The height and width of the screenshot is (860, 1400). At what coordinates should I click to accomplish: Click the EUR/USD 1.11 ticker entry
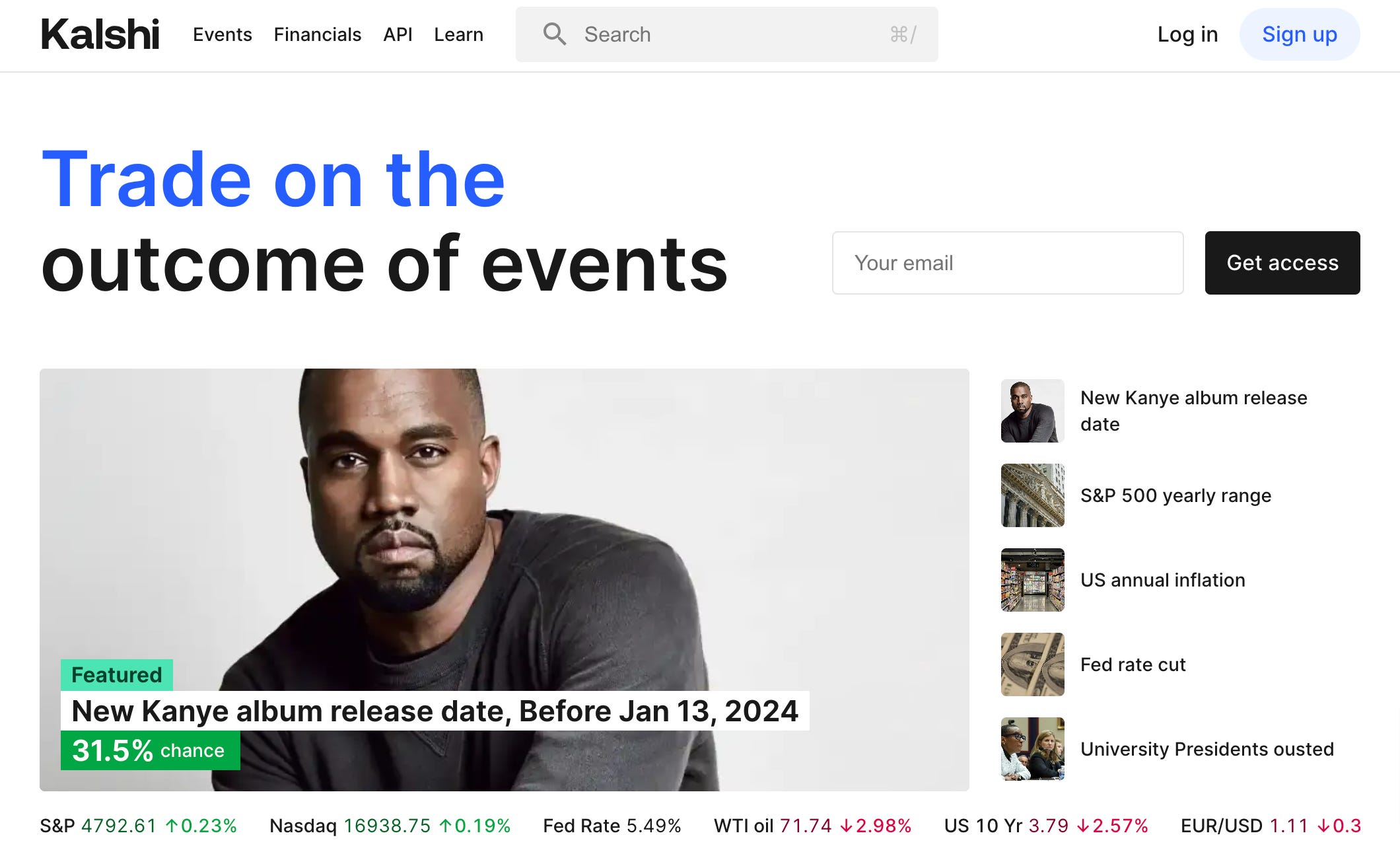coord(1271,826)
